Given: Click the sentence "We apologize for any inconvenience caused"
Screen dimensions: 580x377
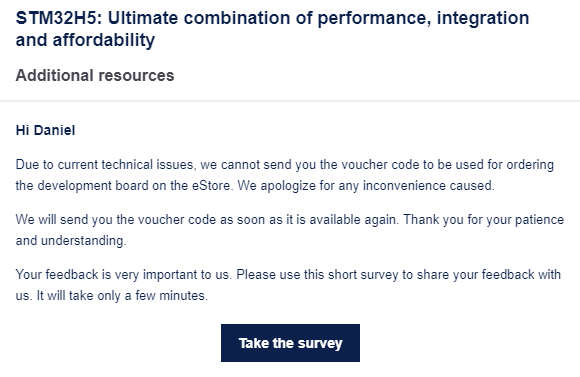Looking at the screenshot, I should pyautogui.click(x=366, y=185).
